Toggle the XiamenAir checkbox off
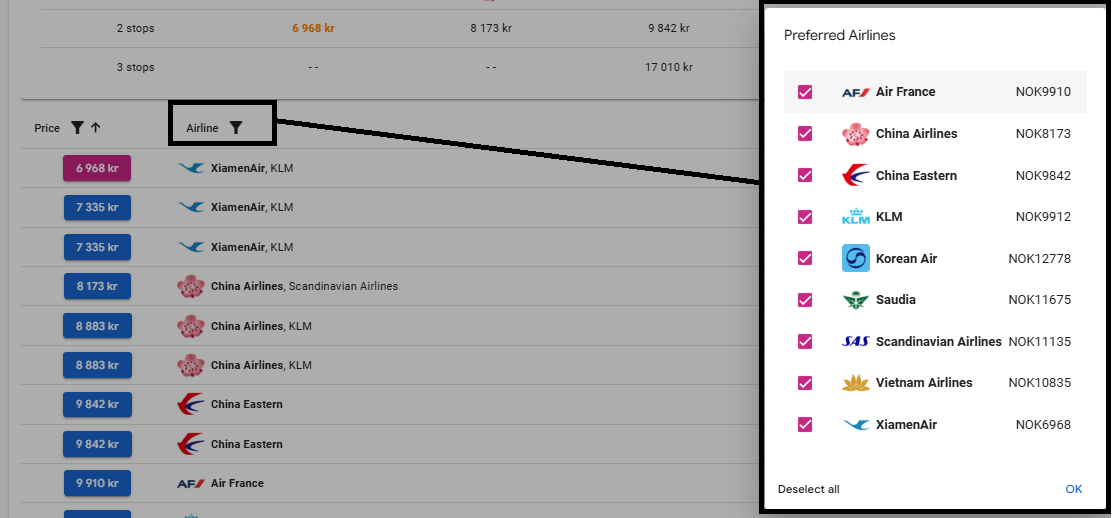This screenshot has height=518, width=1112. tap(805, 424)
